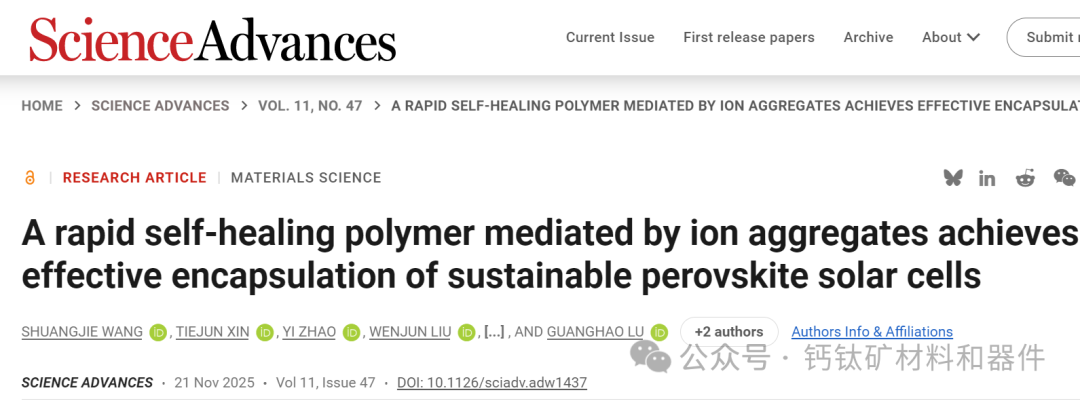Open Guanghao Lu's ORCID icon
The width and height of the screenshot is (1080, 401).
pyautogui.click(x=659, y=332)
